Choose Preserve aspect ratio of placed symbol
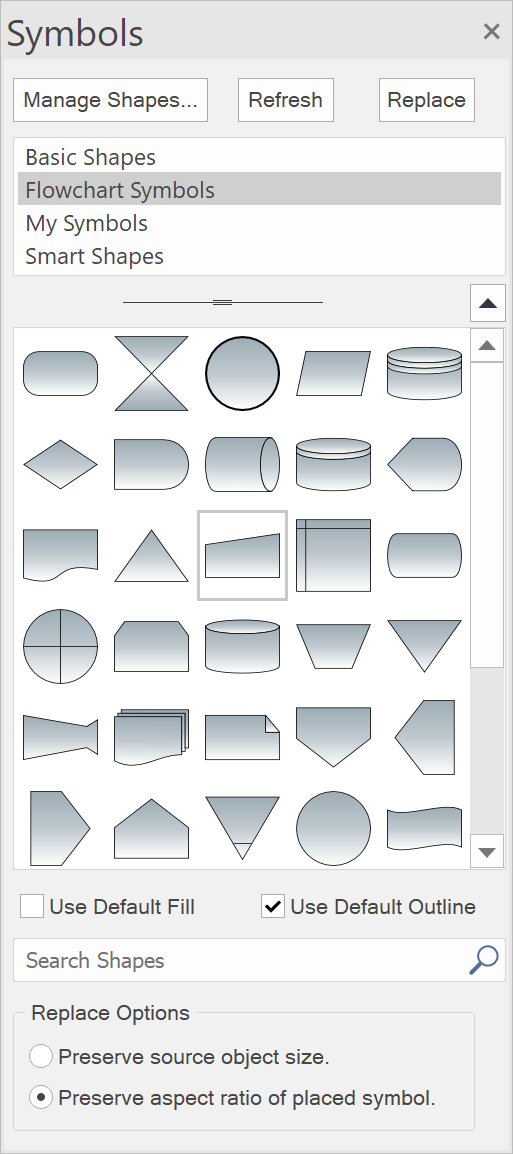This screenshot has height=1154, width=513. click(x=40, y=1098)
